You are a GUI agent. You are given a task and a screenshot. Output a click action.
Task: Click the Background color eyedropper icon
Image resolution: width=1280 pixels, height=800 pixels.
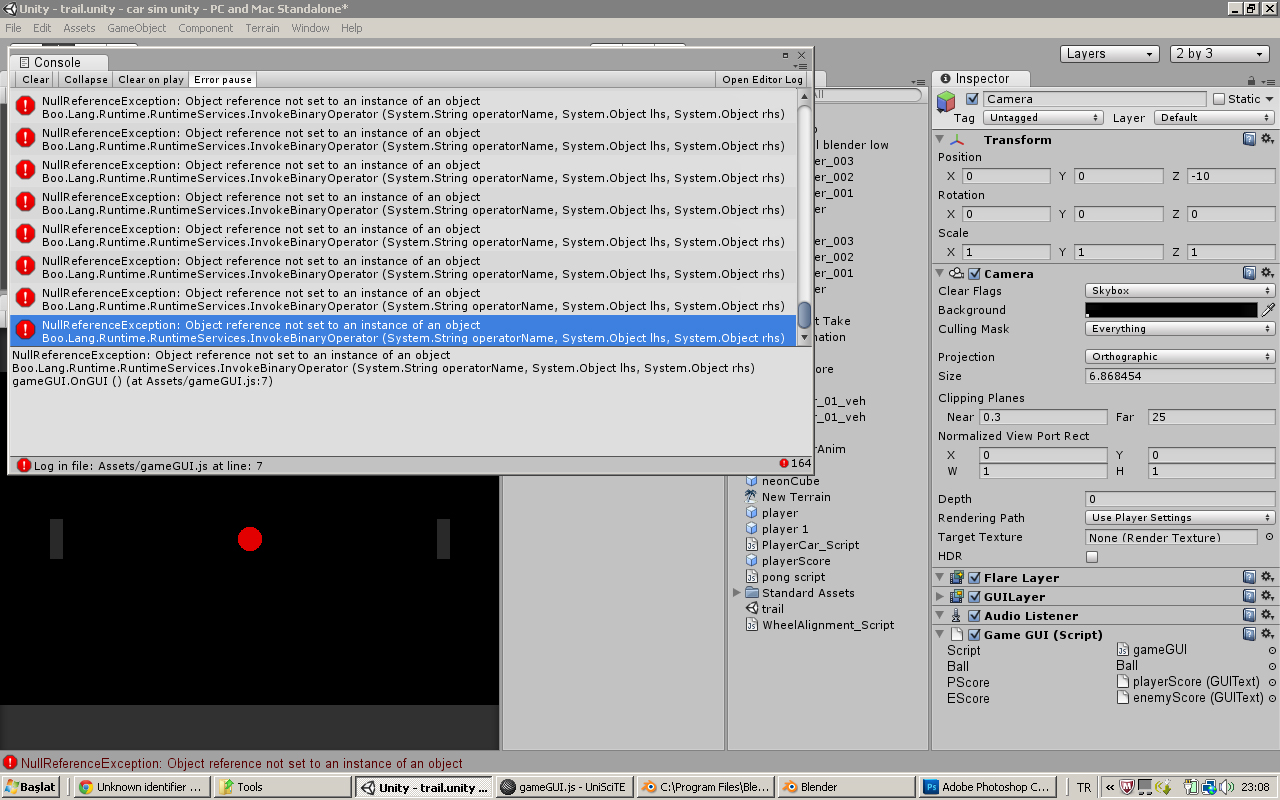click(x=1268, y=310)
